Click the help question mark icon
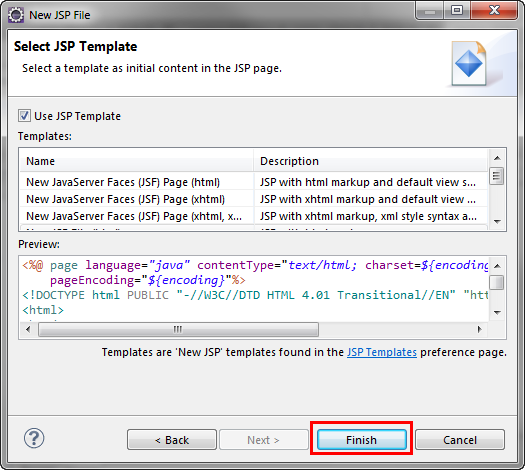This screenshot has width=525, height=470. click(x=34, y=438)
